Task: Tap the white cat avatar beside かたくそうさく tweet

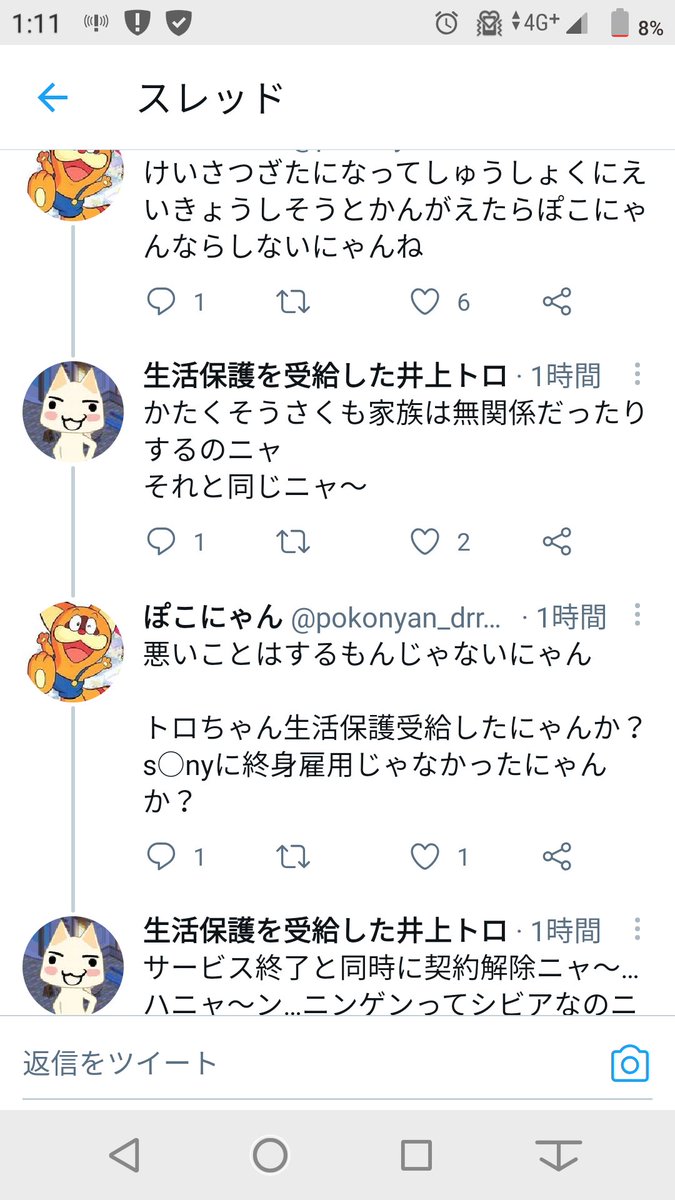Action: [x=73, y=411]
